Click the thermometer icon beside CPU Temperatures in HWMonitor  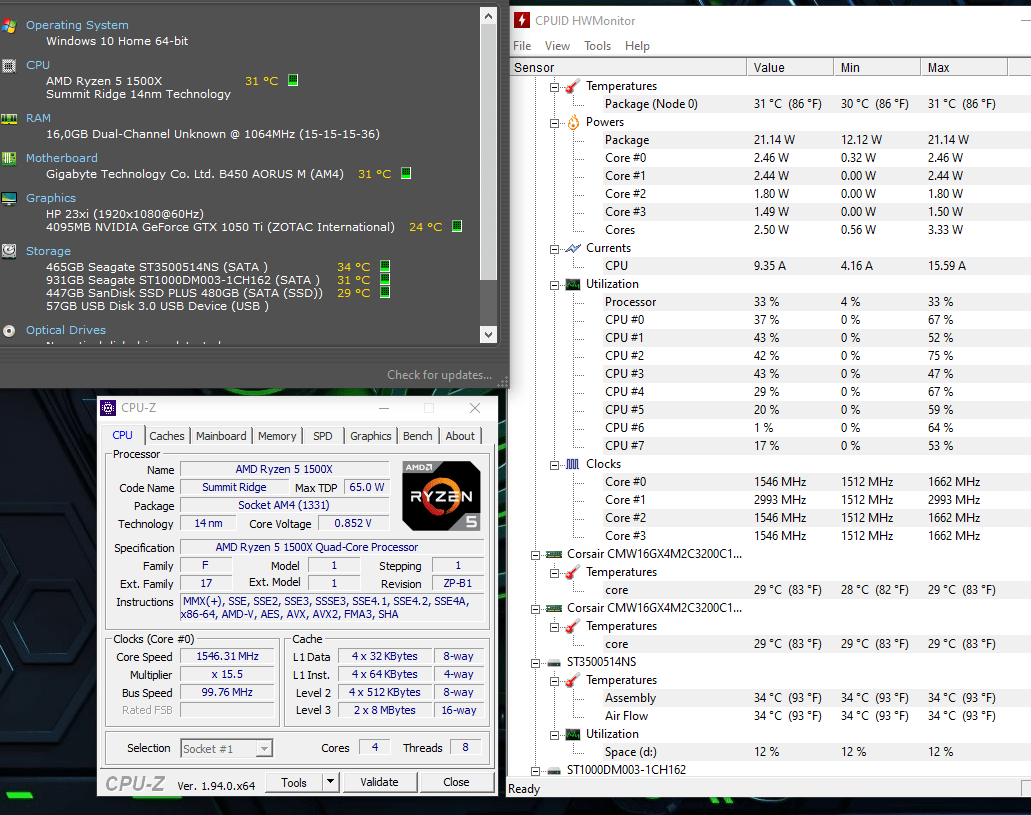click(573, 86)
